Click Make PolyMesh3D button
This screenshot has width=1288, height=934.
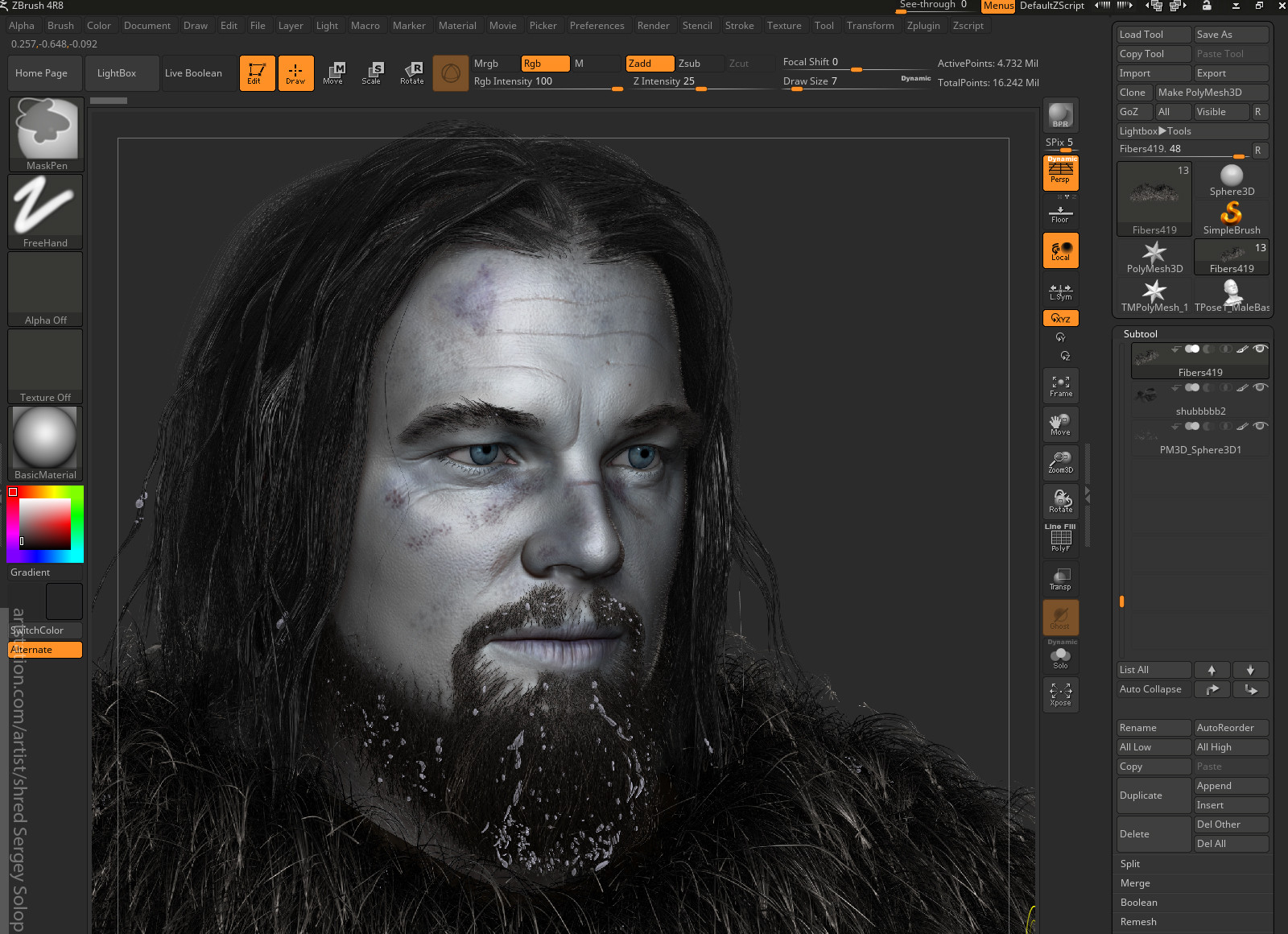[1212, 93]
